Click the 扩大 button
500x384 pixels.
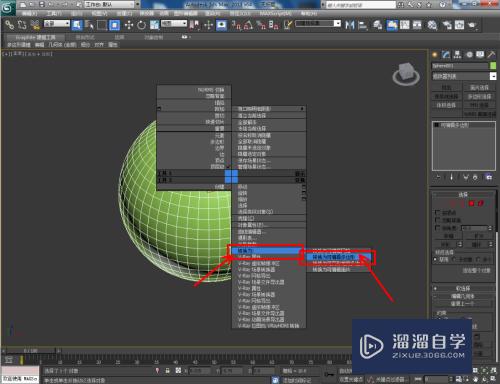[479, 236]
